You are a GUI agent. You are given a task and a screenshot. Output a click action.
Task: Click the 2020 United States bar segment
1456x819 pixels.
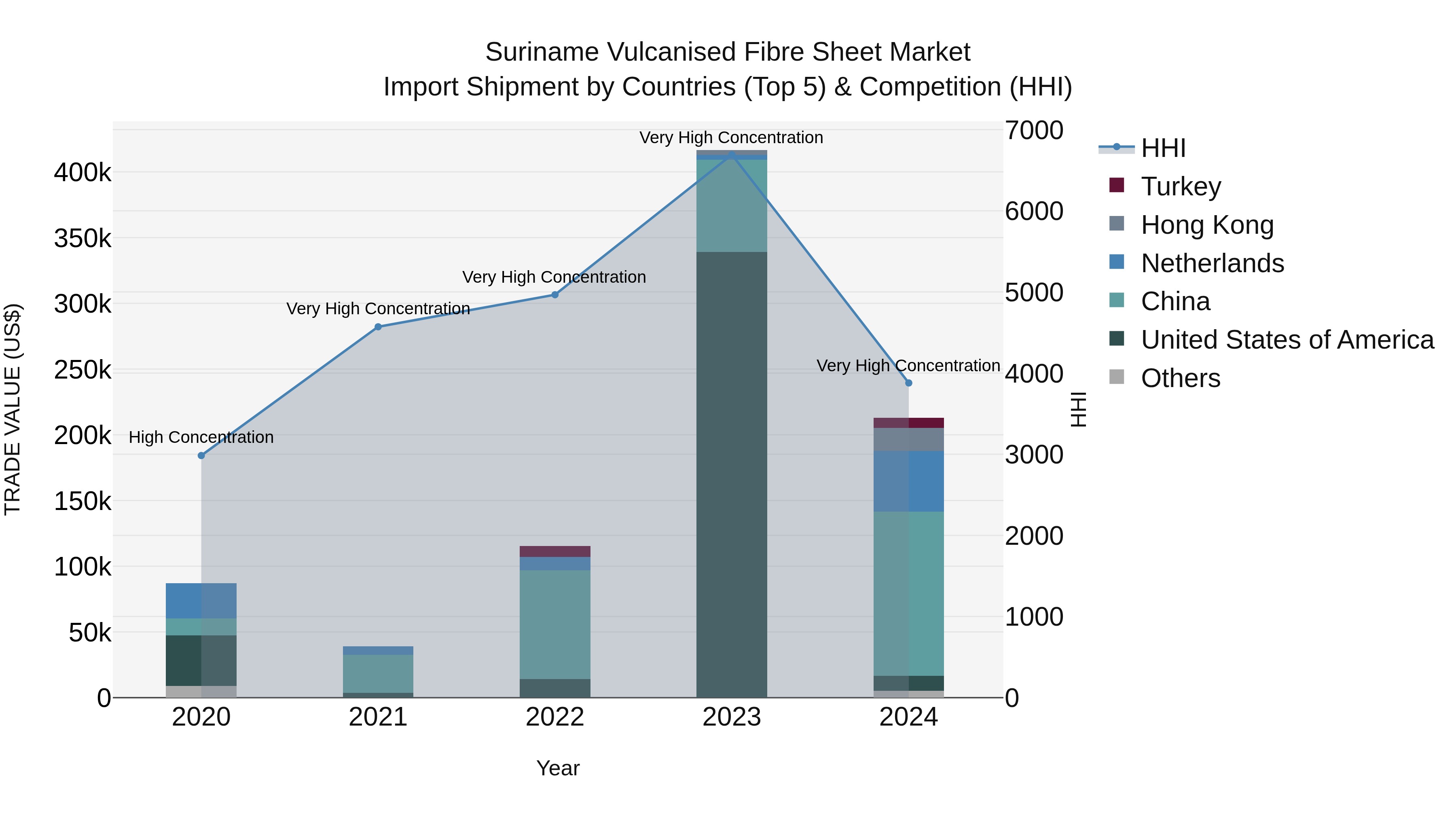point(201,661)
